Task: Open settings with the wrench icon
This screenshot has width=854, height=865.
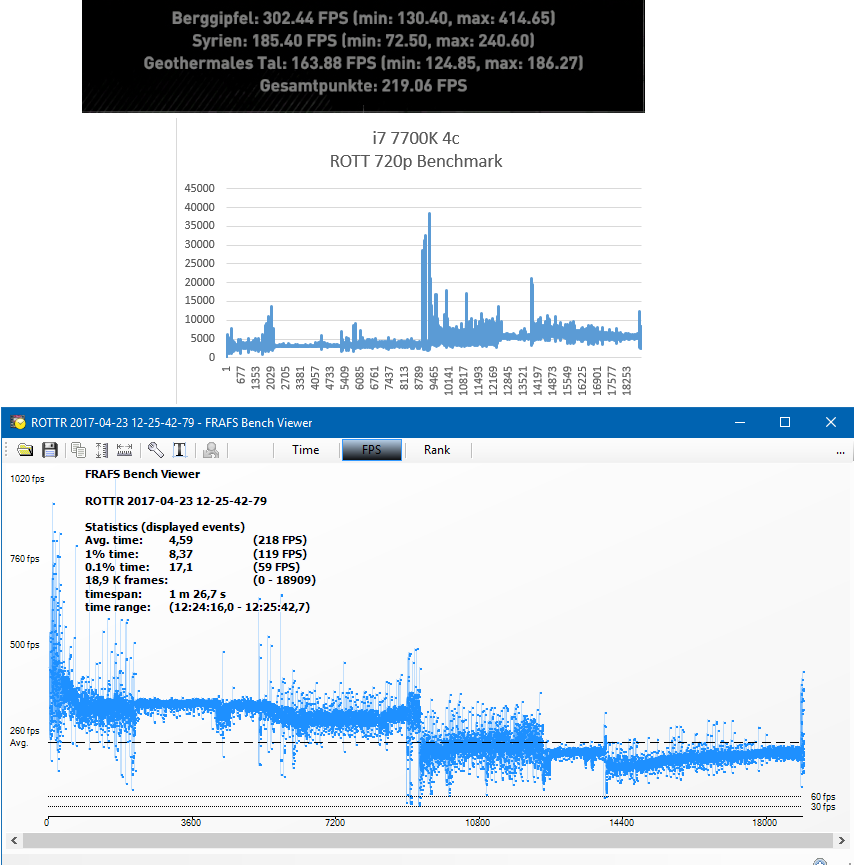Action: pos(156,450)
